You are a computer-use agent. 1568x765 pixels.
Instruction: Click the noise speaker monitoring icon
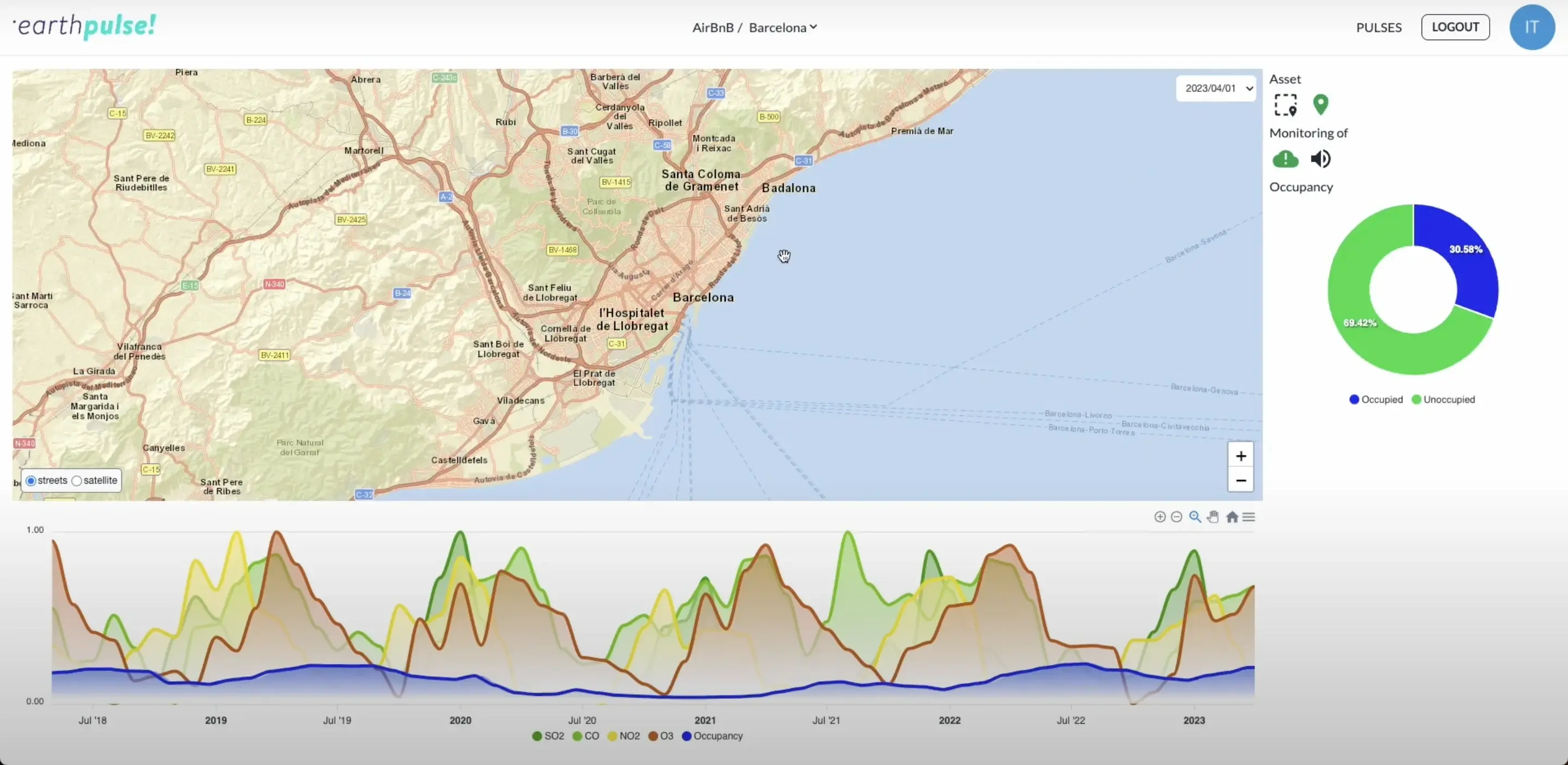1321,159
